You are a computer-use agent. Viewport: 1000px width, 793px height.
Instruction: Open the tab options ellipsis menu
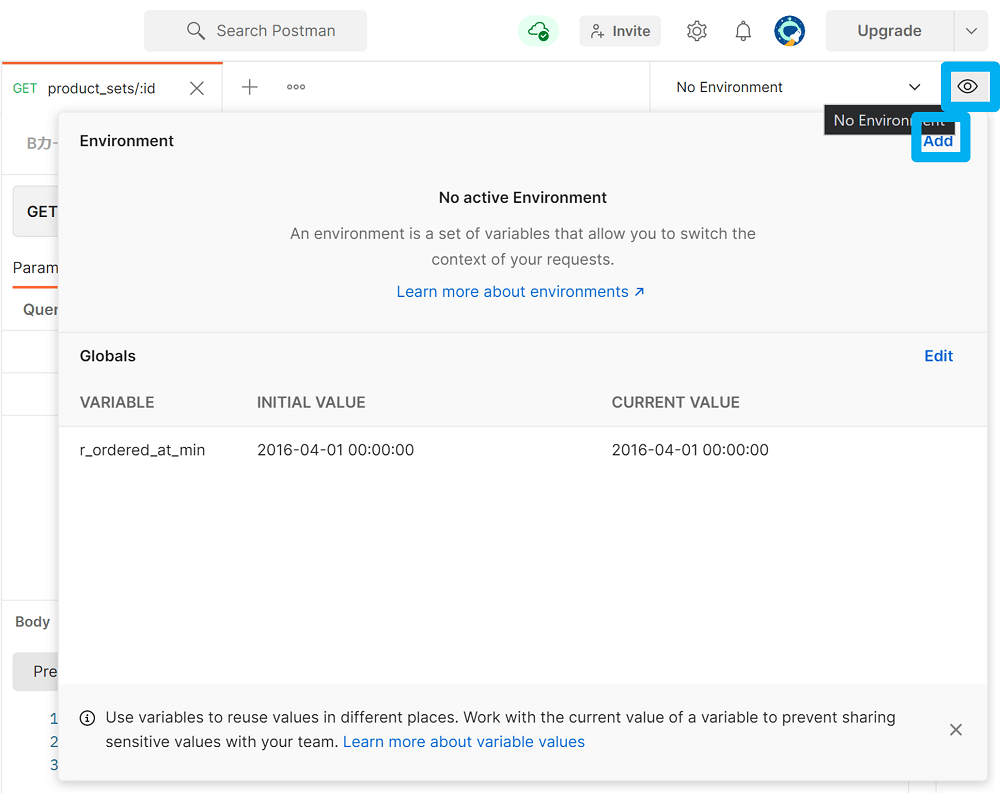pyautogui.click(x=296, y=87)
